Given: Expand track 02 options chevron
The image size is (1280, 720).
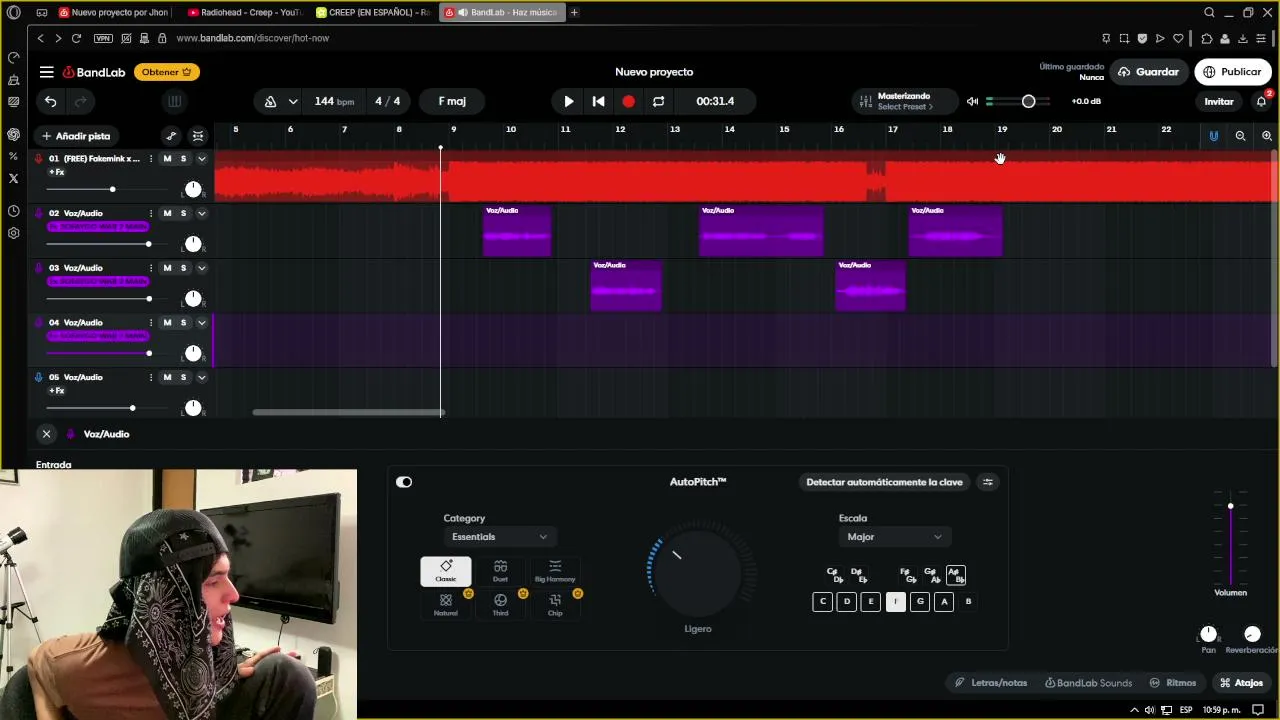Looking at the screenshot, I should point(201,213).
